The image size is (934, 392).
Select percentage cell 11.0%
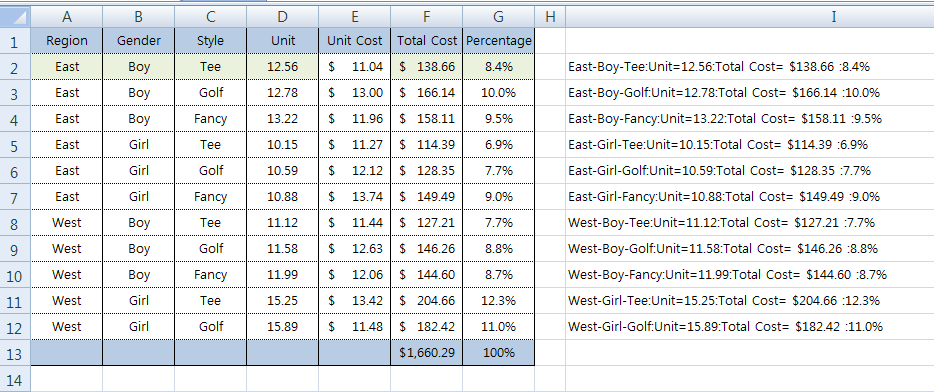coord(499,326)
